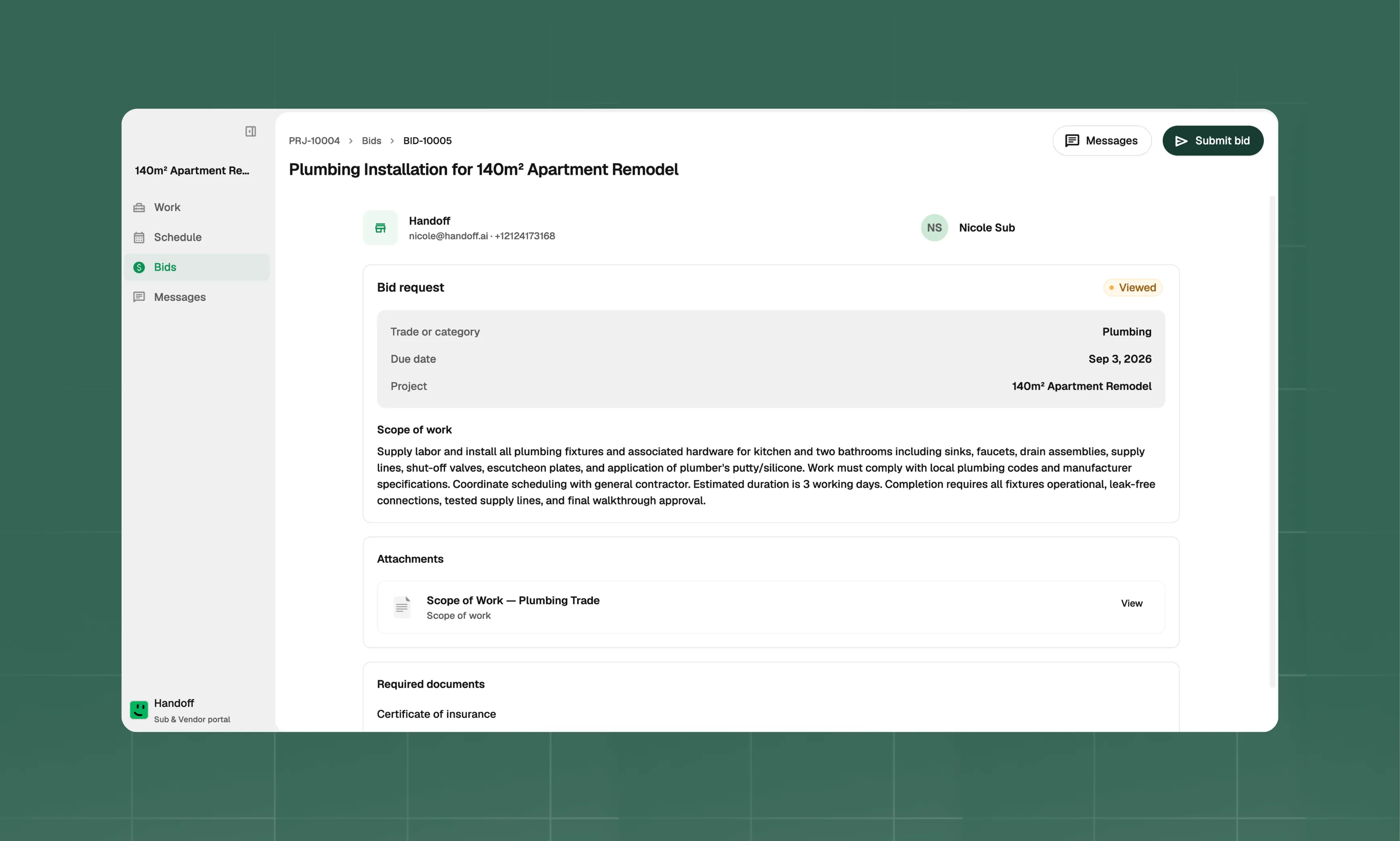
Task: Click the Nicole Sub name
Action: pyautogui.click(x=986, y=228)
